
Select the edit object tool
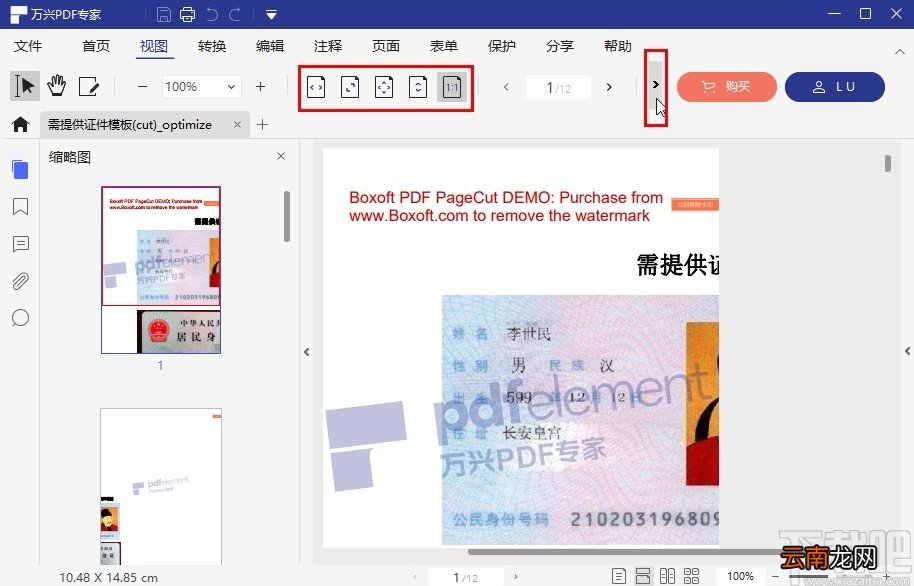coord(89,86)
